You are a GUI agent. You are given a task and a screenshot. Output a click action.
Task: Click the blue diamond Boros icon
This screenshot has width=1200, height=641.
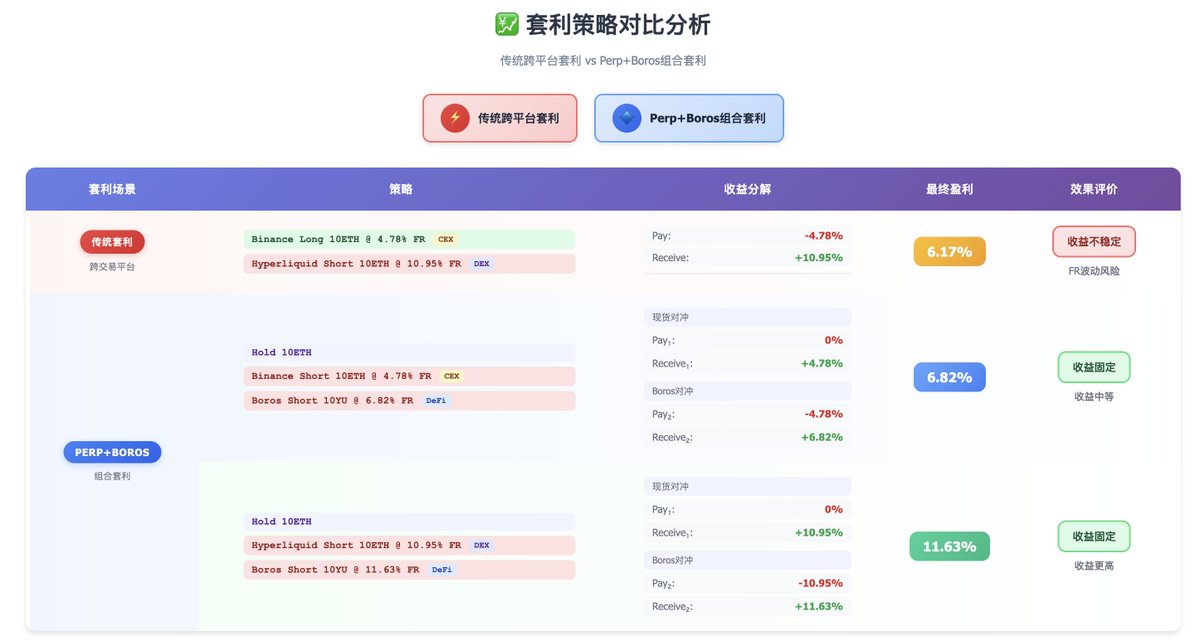(627, 118)
